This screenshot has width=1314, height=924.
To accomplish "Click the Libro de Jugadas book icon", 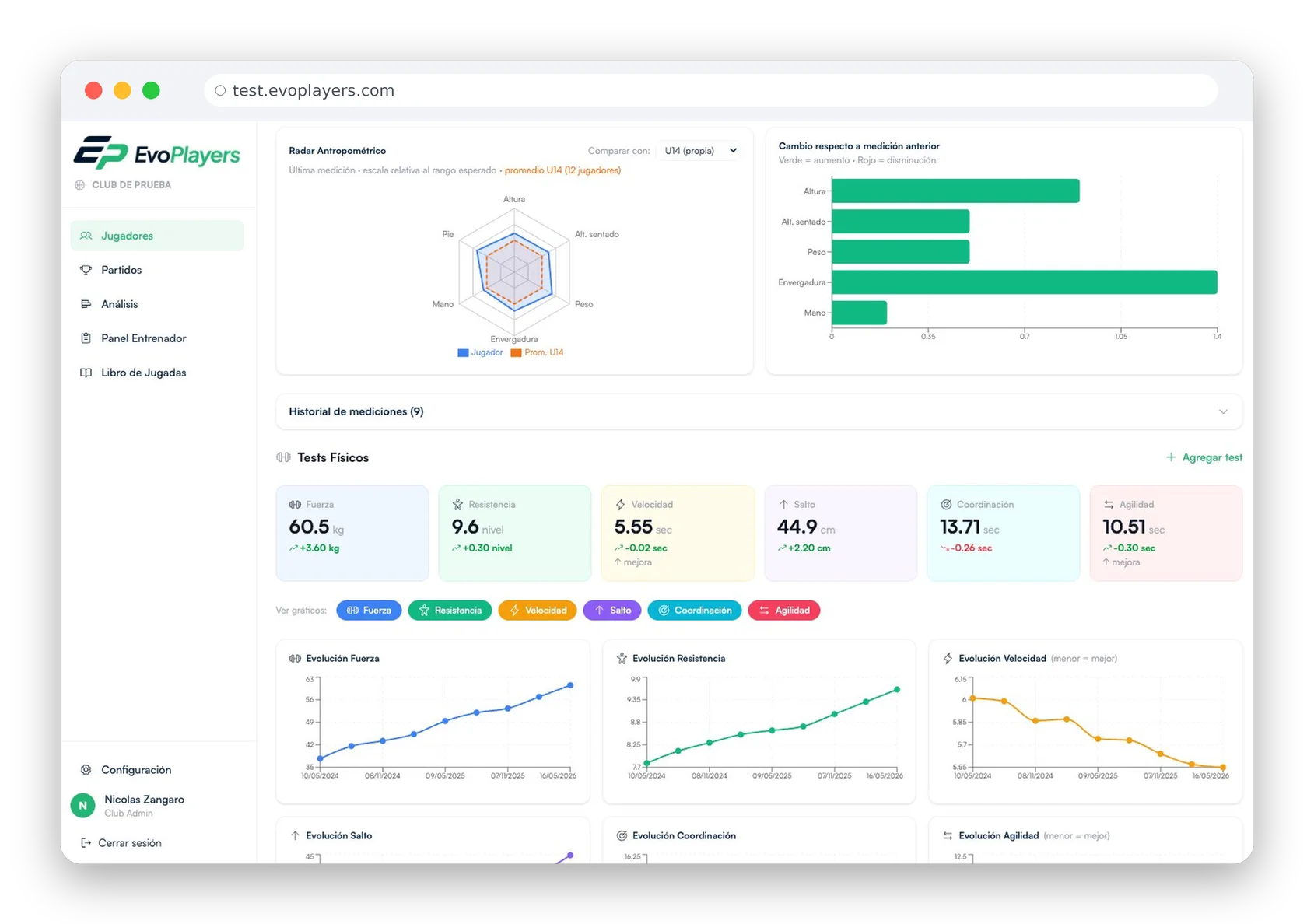I will point(86,373).
